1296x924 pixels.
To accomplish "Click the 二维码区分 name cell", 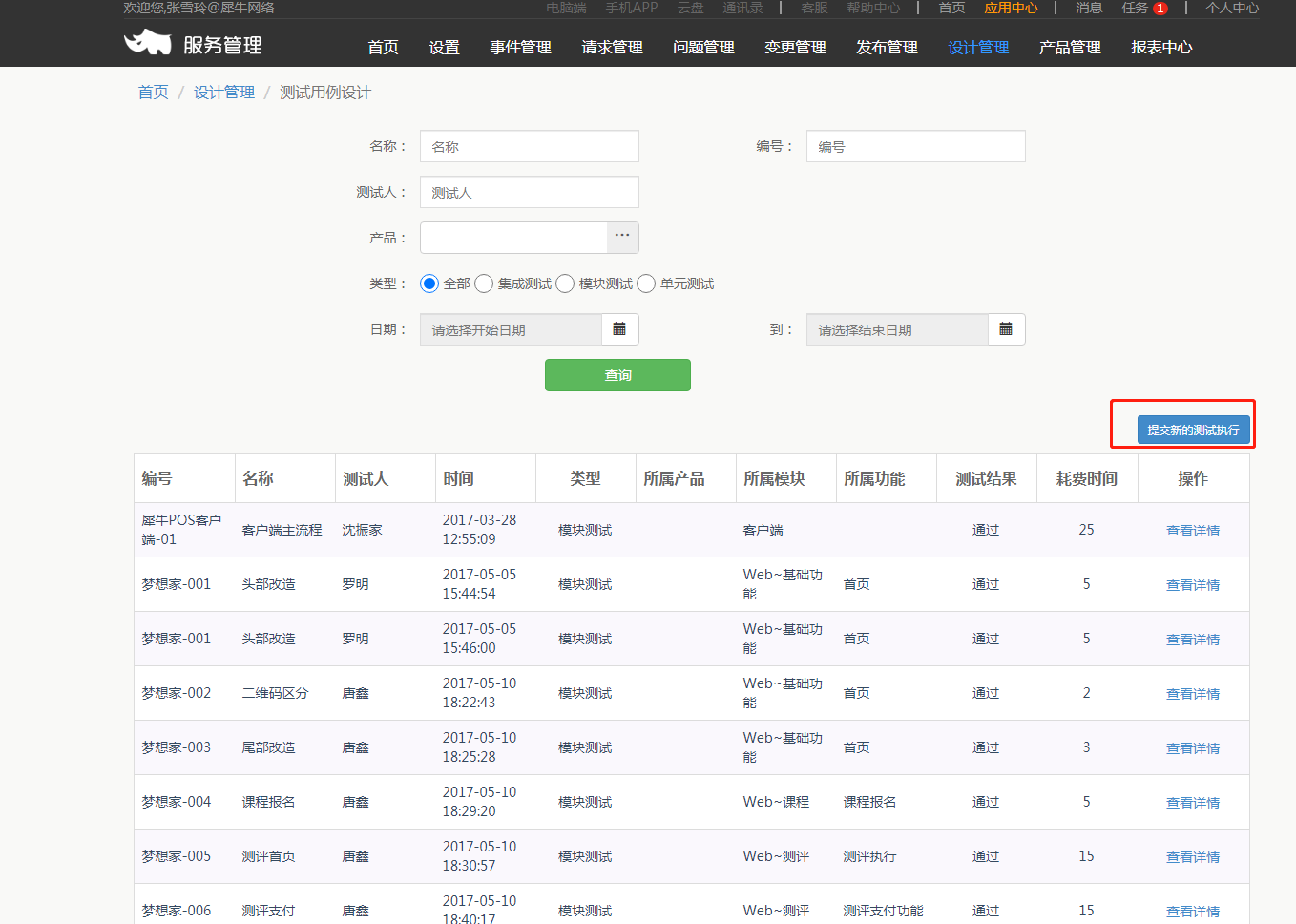I will click(x=275, y=693).
